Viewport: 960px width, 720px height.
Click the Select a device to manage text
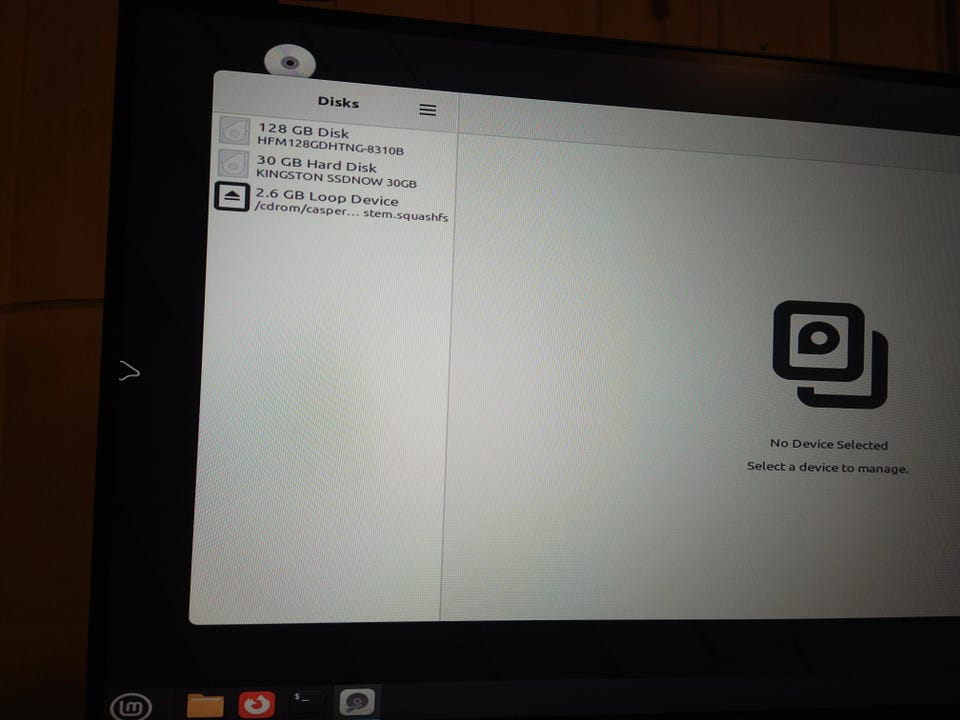click(x=827, y=467)
